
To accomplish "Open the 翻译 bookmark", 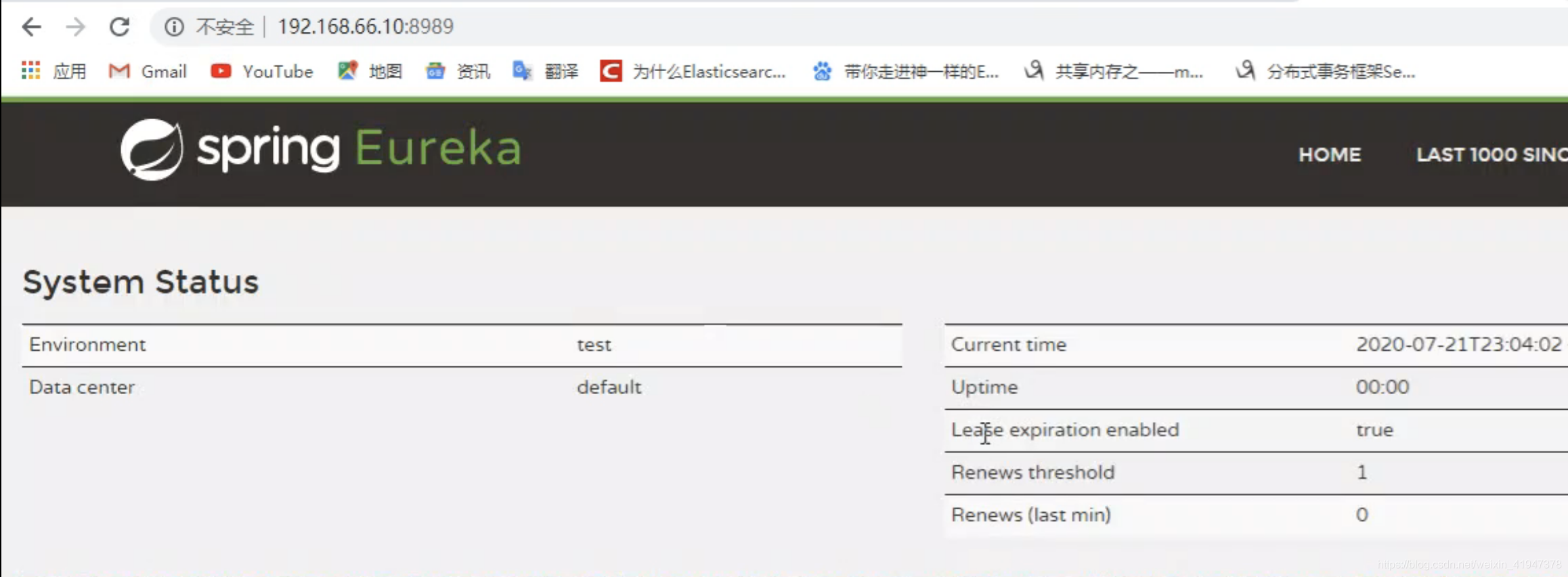I will (561, 71).
